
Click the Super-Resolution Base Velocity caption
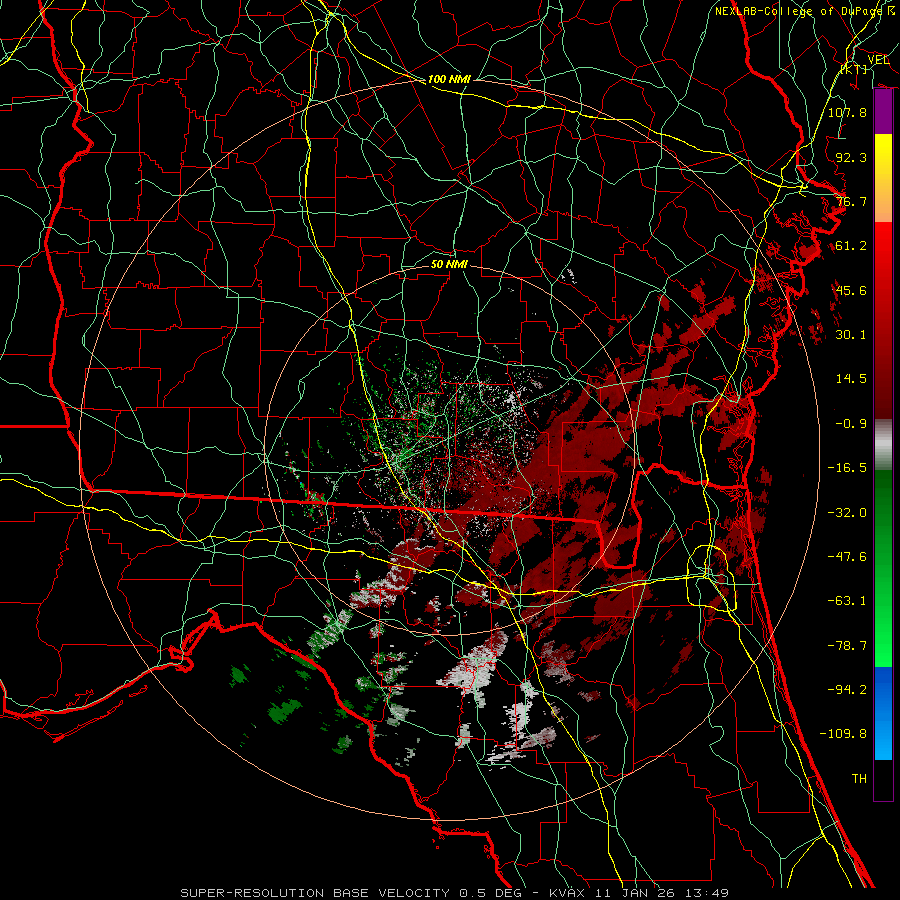[454, 893]
